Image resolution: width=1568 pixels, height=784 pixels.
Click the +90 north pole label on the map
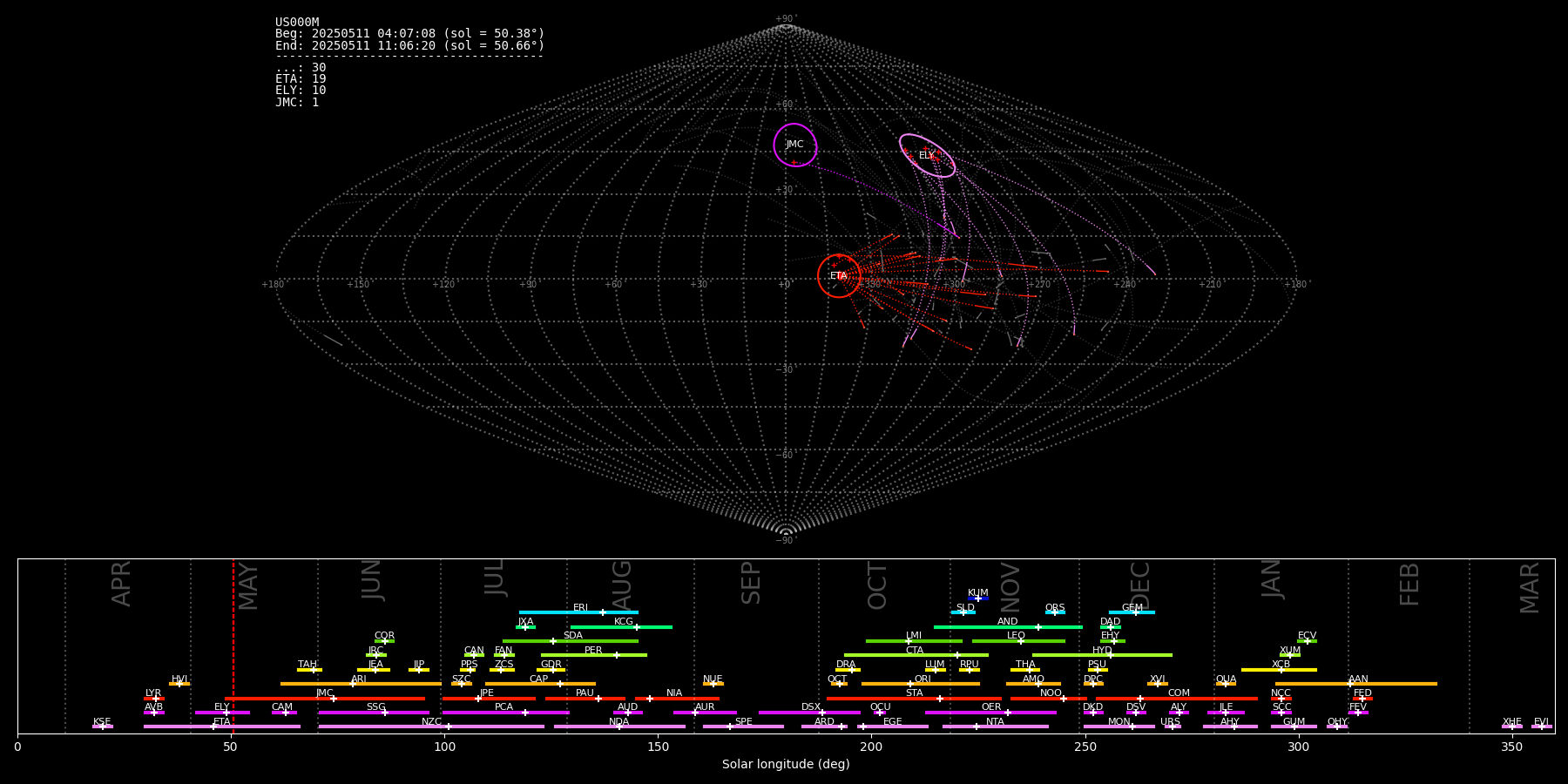tap(785, 19)
